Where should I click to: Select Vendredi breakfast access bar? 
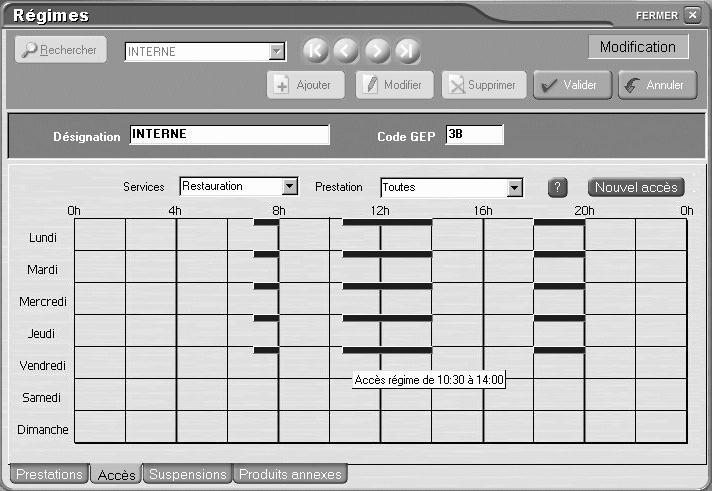pyautogui.click(x=266, y=351)
